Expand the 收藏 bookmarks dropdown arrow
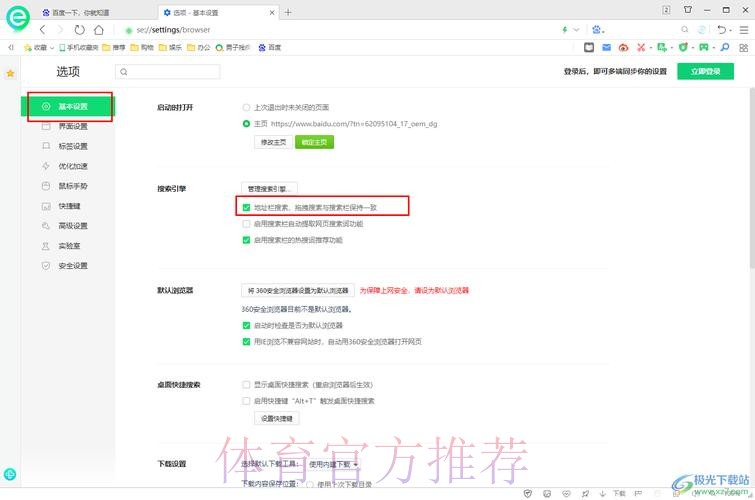The height and width of the screenshot is (500, 755). pyautogui.click(x=51, y=47)
